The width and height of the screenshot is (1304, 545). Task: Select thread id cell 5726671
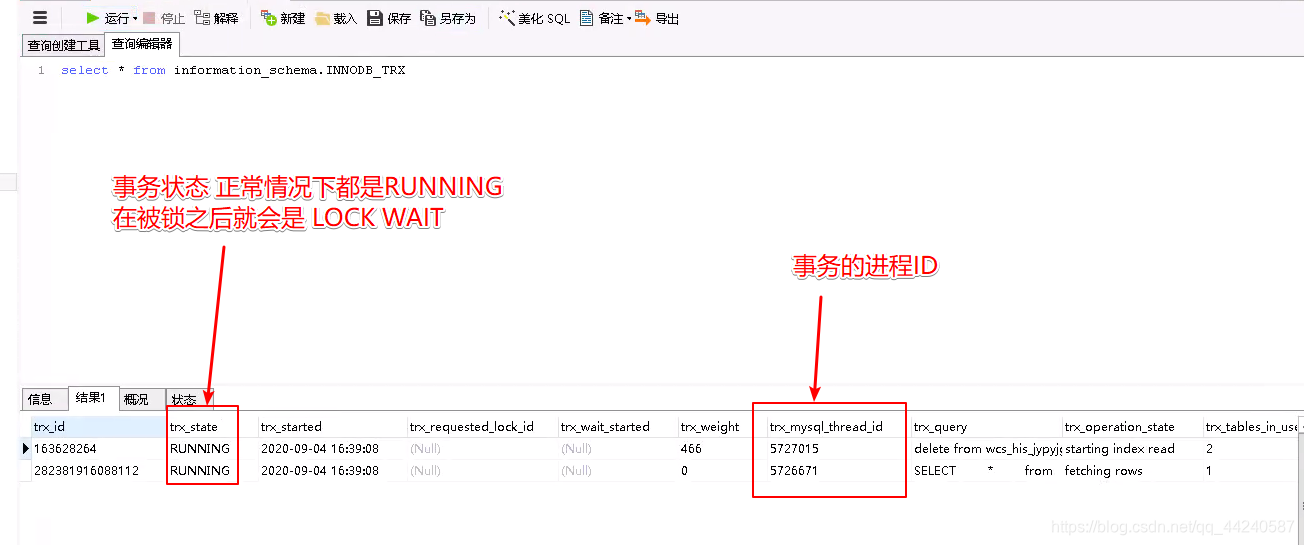coord(837,471)
